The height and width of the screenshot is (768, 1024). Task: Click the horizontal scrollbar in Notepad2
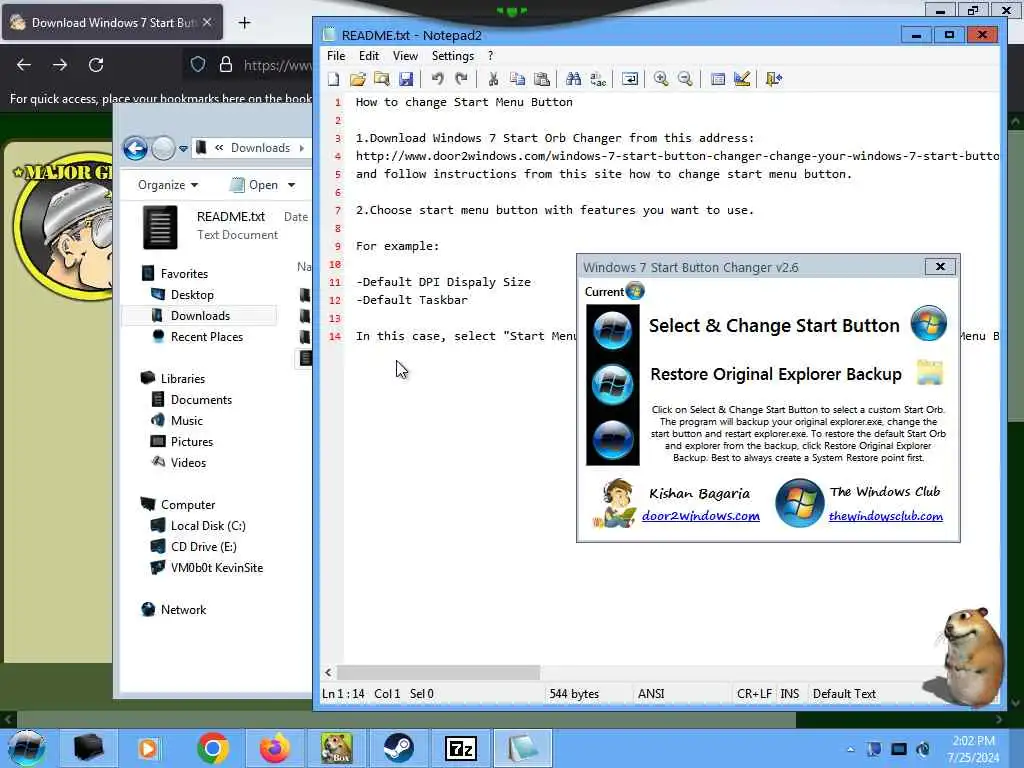click(438, 672)
